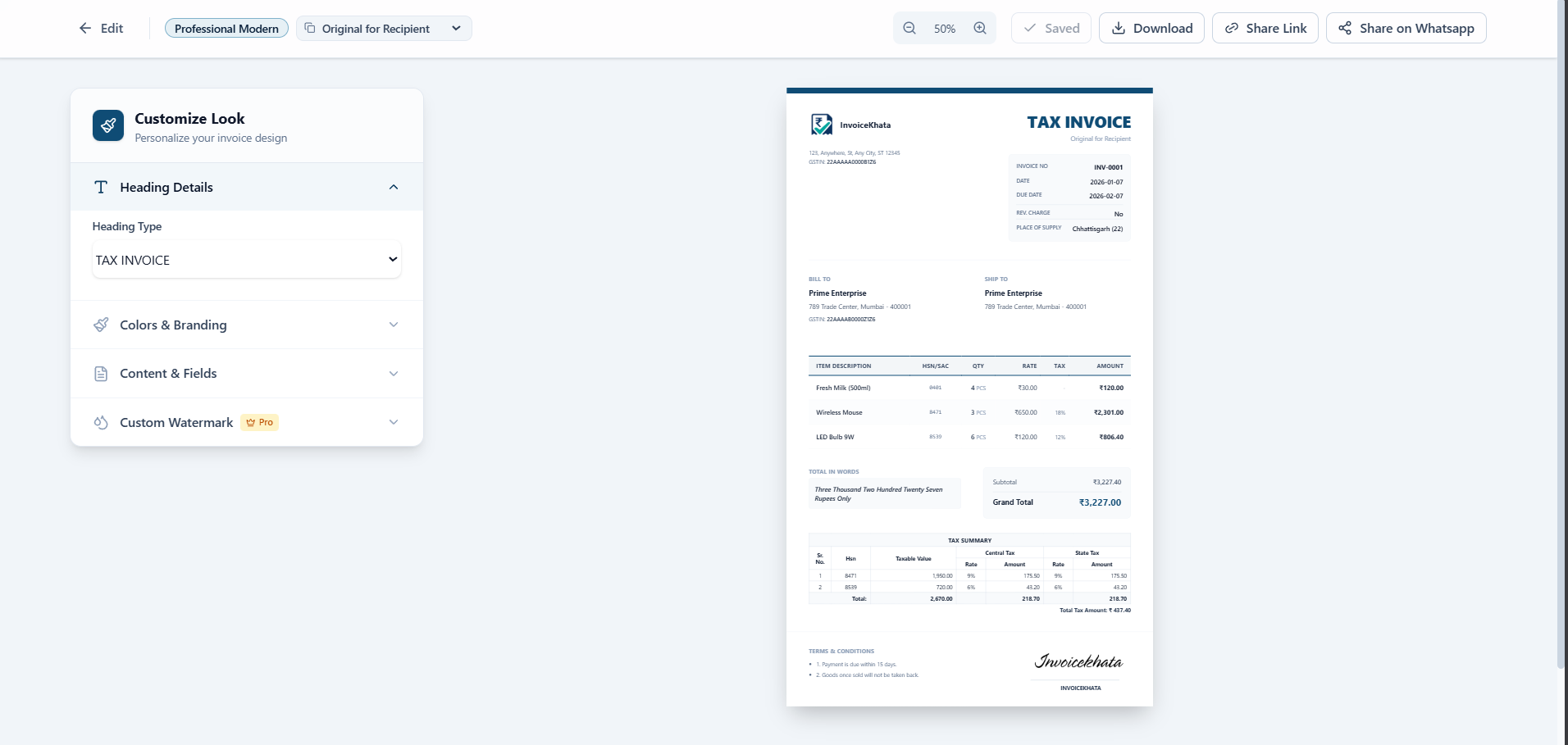Click Share on Whatsapp
The width and height of the screenshot is (1568, 745).
(1406, 27)
